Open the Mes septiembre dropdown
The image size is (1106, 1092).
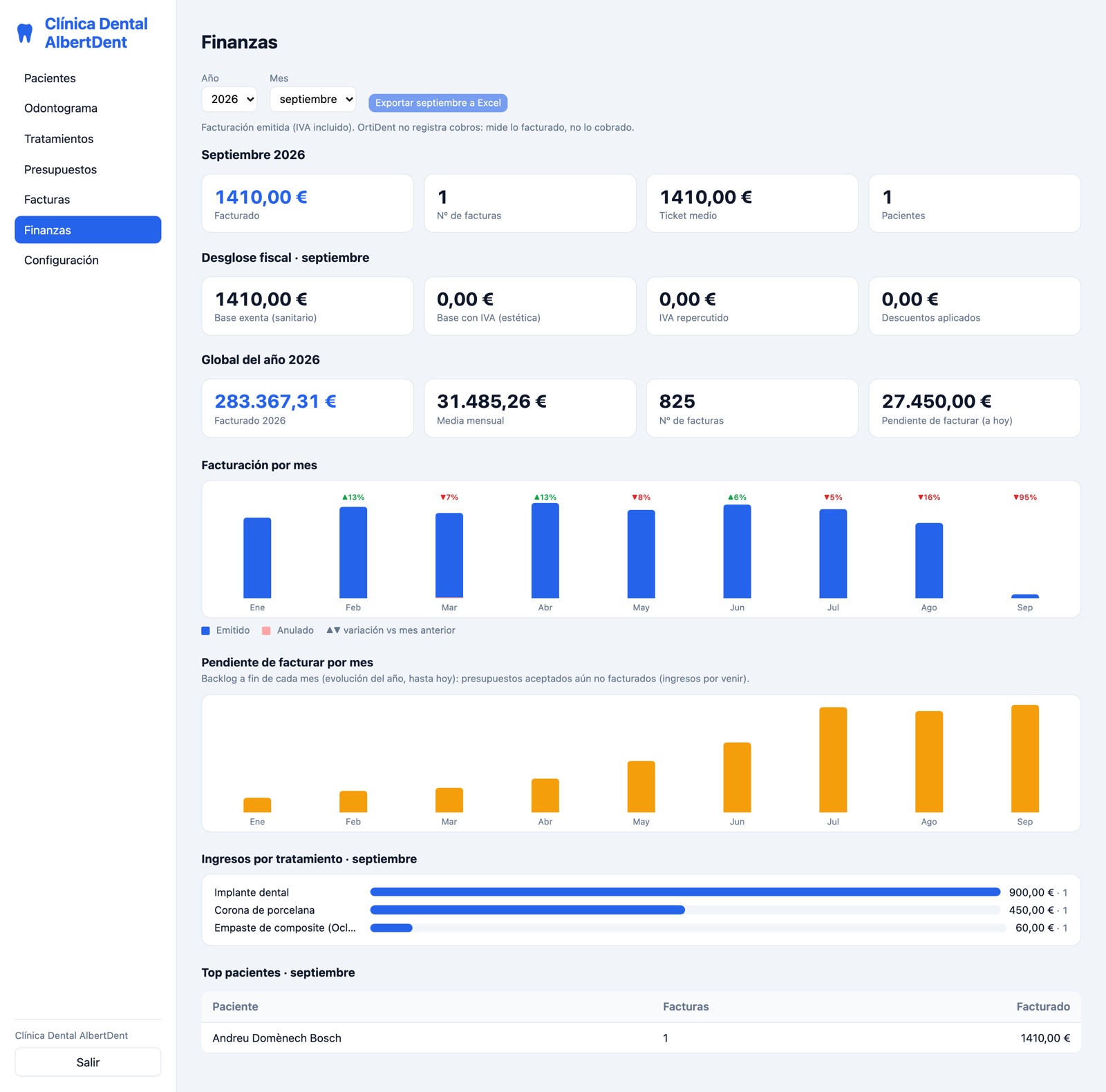click(313, 99)
